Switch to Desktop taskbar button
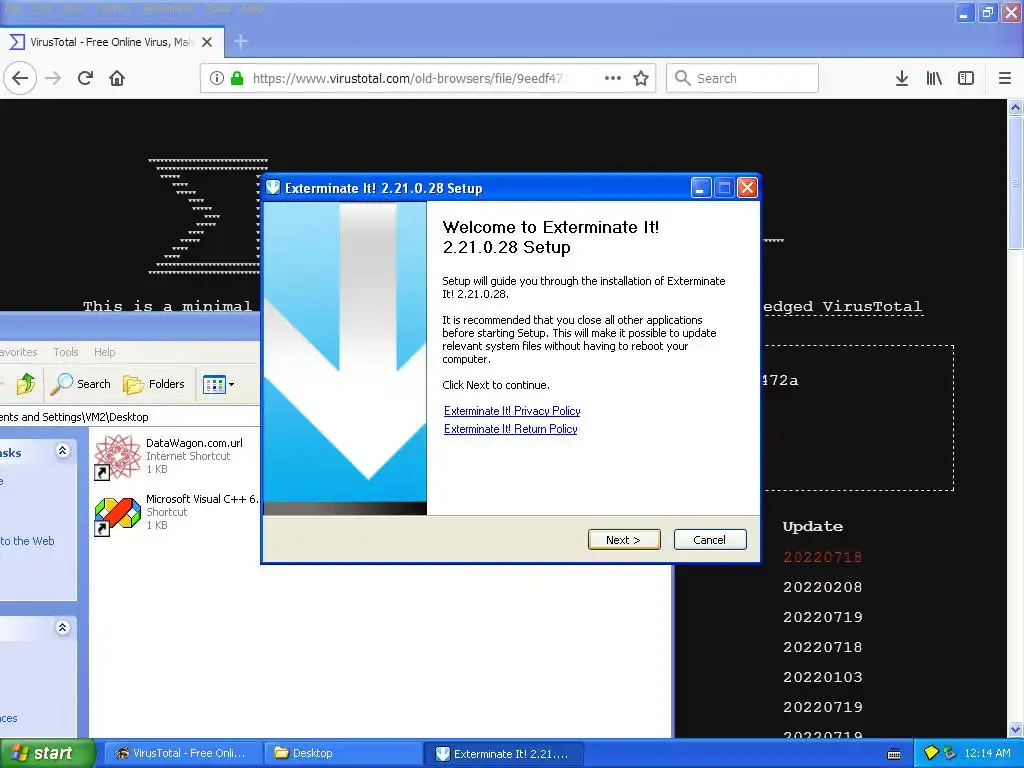 pos(342,753)
